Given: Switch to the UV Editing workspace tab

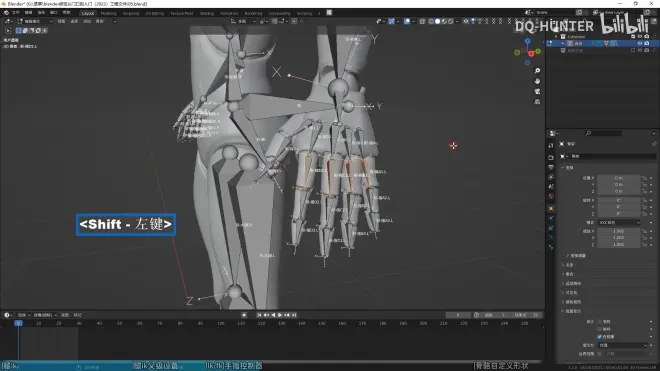Looking at the screenshot, I should point(154,13).
